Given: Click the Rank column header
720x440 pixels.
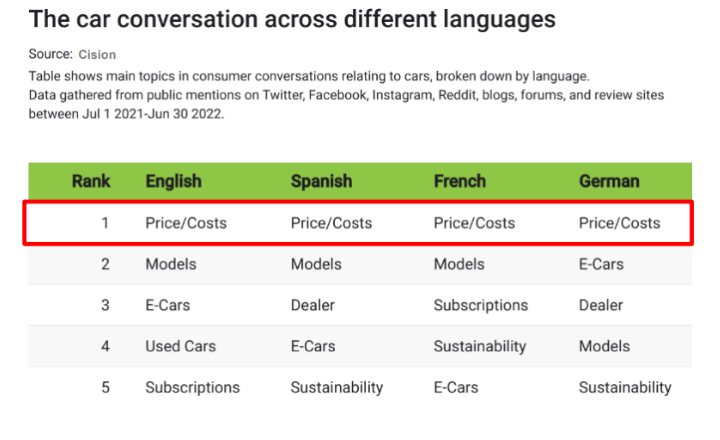Looking at the screenshot, I should pos(91,181).
